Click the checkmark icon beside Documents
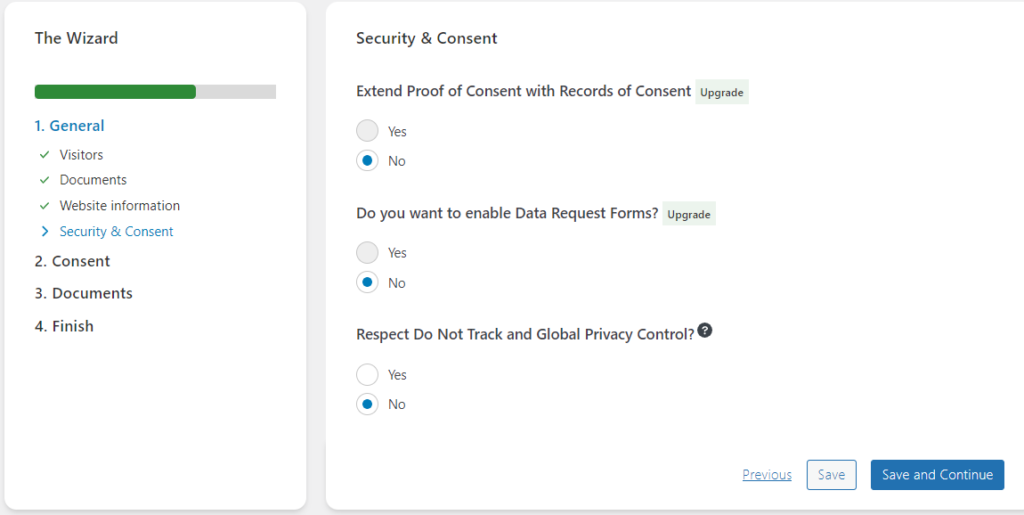The height and width of the screenshot is (515, 1024). pos(44,180)
